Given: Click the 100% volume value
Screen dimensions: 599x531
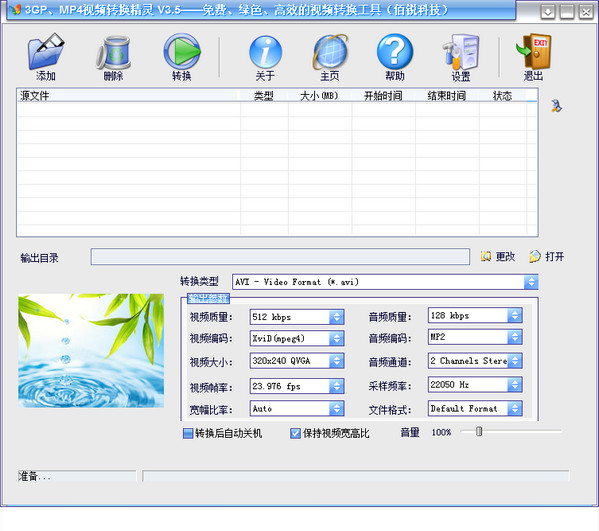Looking at the screenshot, I should click(x=441, y=432).
